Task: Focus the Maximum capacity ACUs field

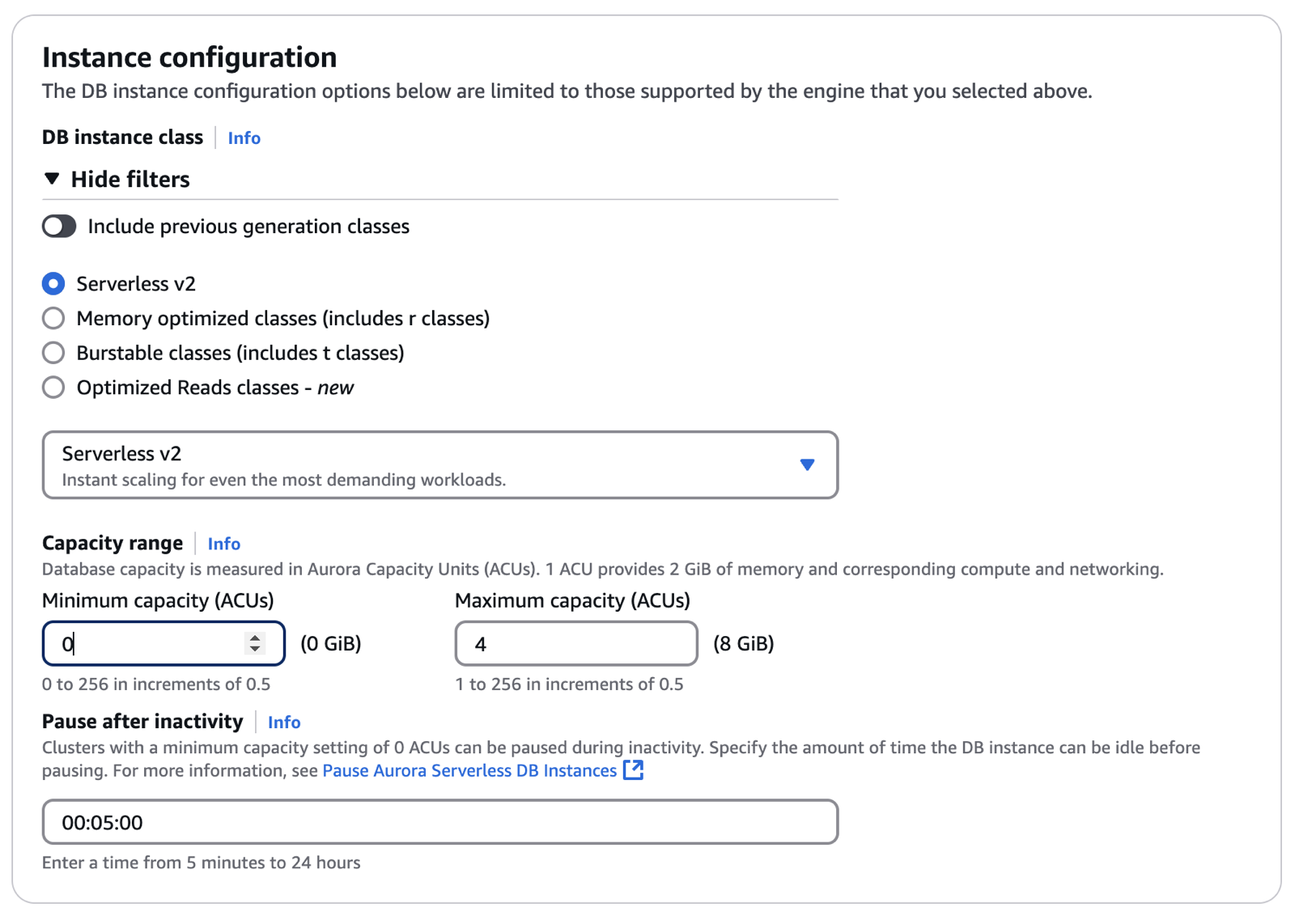Action: coord(576,644)
